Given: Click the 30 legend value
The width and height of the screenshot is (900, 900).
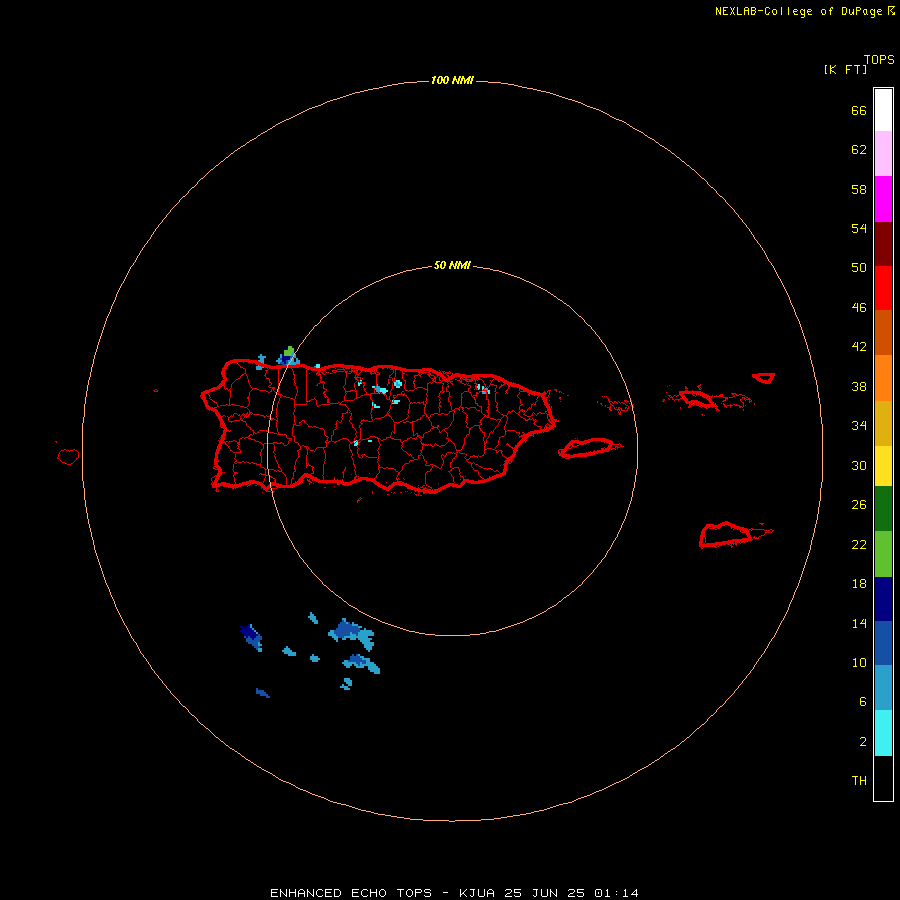Looking at the screenshot, I should (x=859, y=465).
